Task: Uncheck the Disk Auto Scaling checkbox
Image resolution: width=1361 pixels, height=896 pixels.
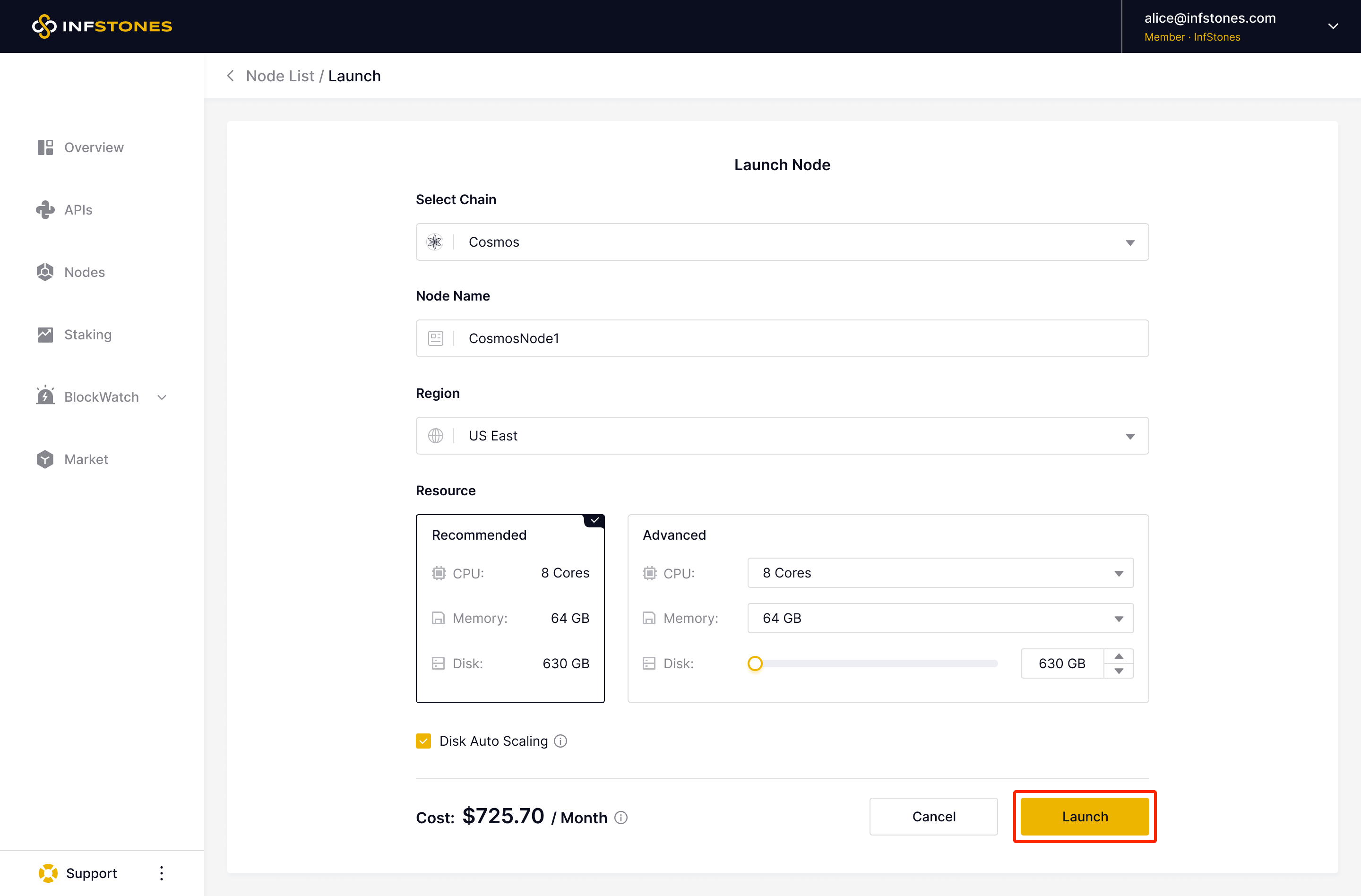Action: coord(423,741)
